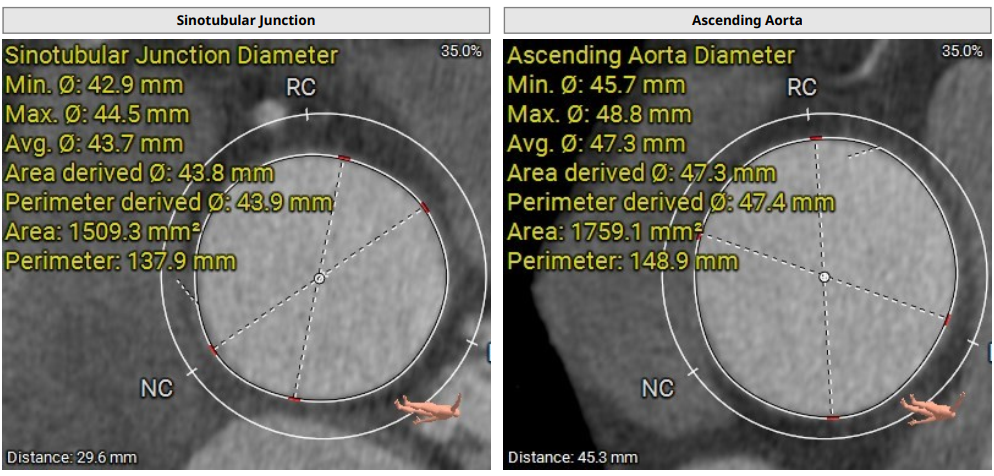
Task: Click the Sinotubular Junction panel header
Action: (x=246, y=20)
